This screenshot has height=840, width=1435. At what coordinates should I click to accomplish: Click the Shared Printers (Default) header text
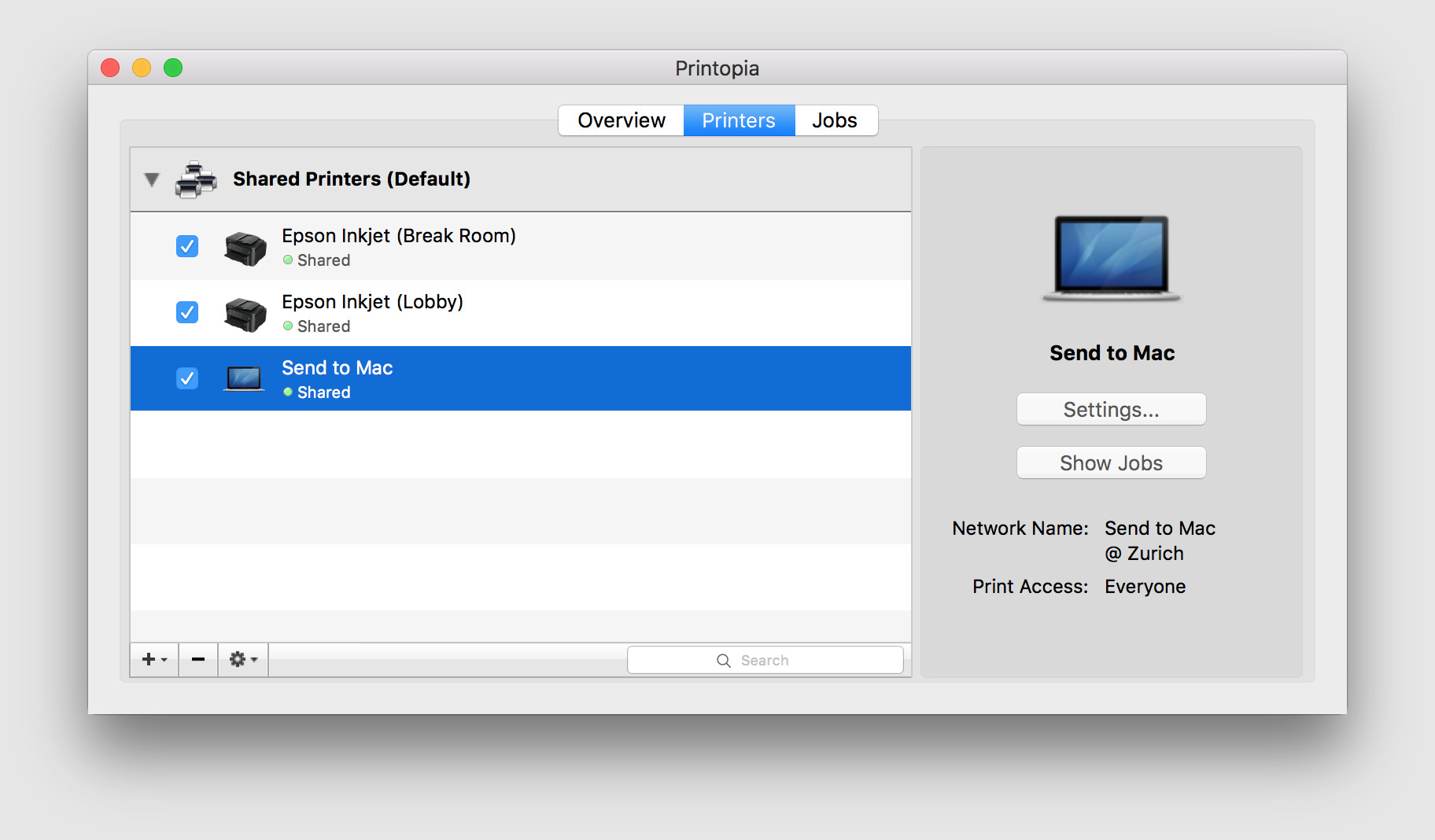[352, 179]
